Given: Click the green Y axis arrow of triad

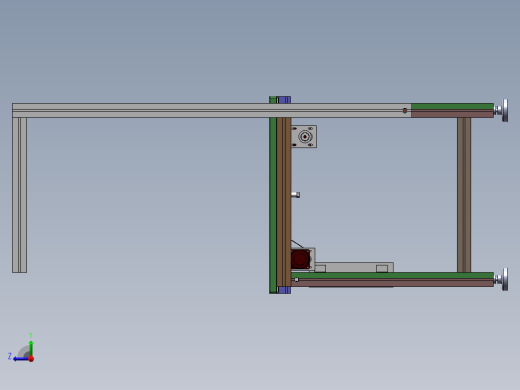Looking at the screenshot, I should click(31, 348).
